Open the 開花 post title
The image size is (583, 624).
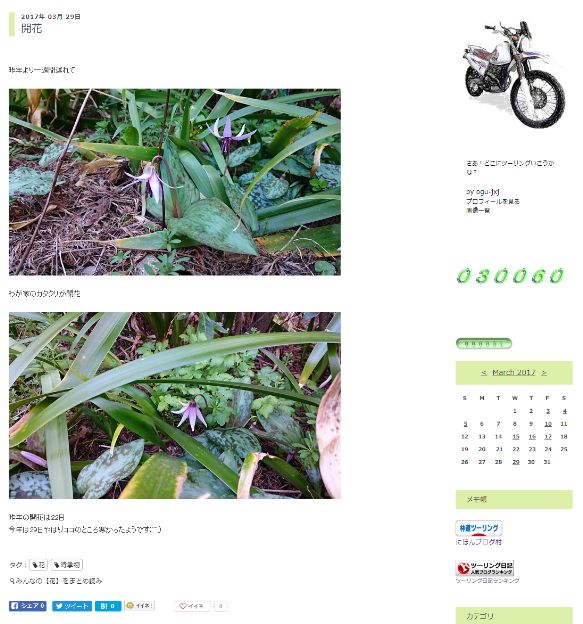[31, 28]
